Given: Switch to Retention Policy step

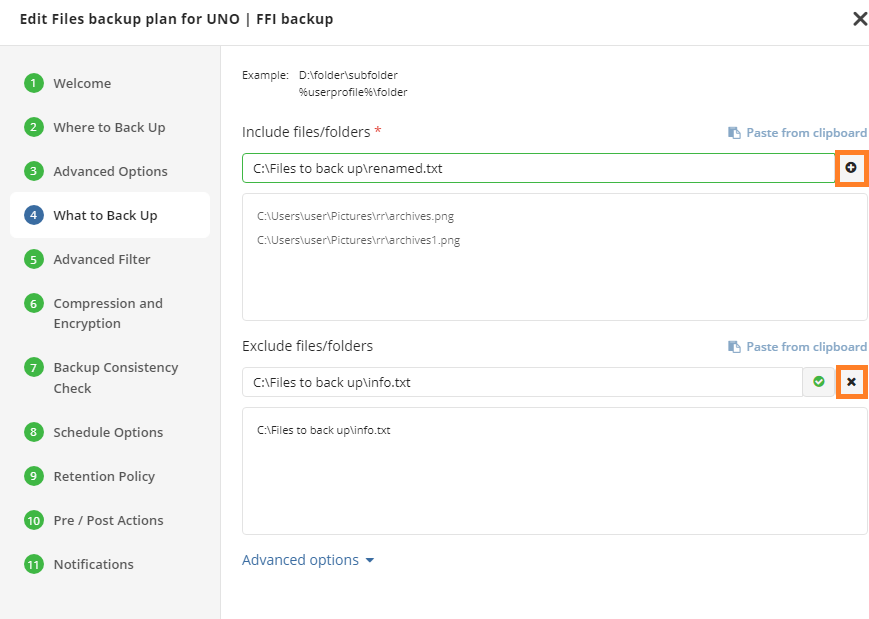Looking at the screenshot, I should click(x=104, y=476).
